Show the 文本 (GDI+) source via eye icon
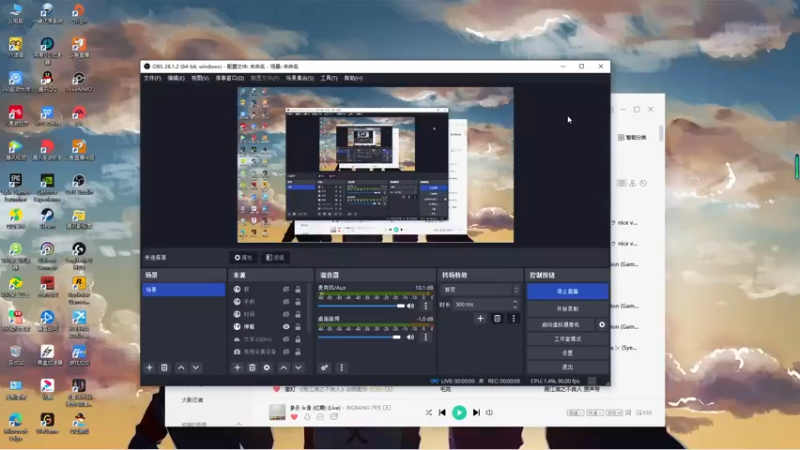Viewport: 800px width, 450px height. pyautogui.click(x=286, y=339)
